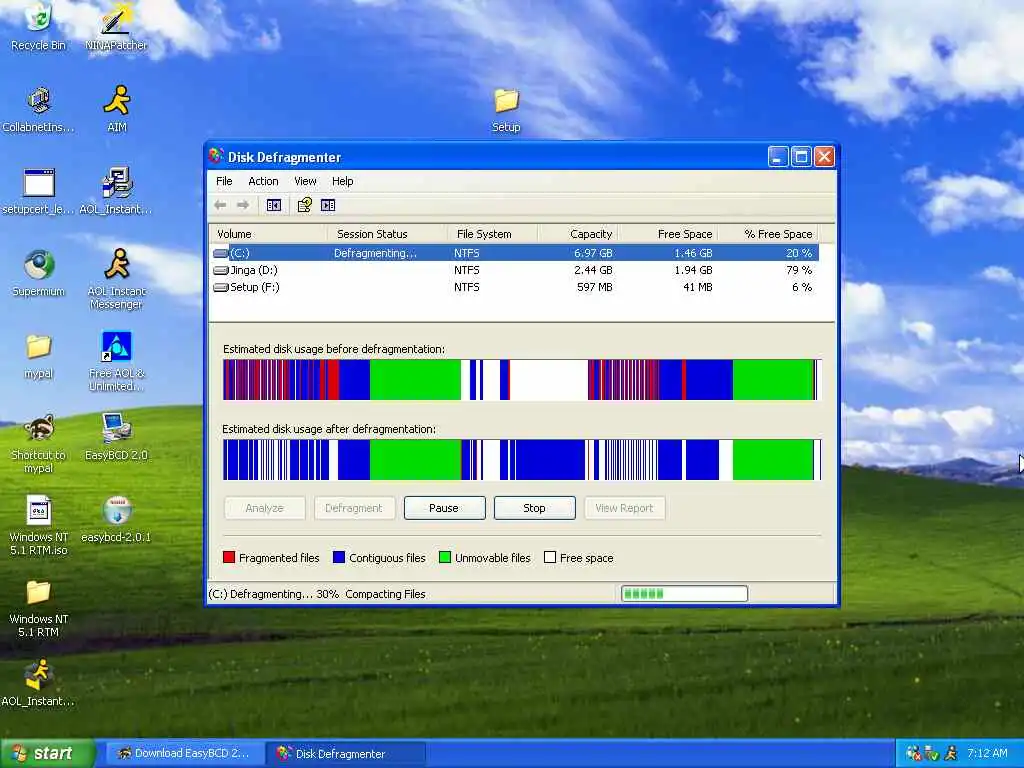The image size is (1024, 768).
Task: Click the green defragmentation progress bar
Action: click(x=684, y=593)
